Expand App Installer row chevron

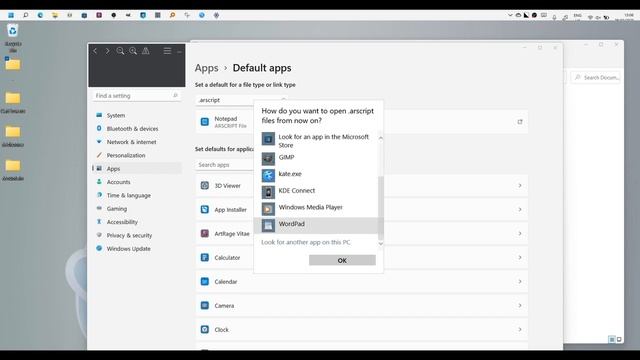point(520,209)
